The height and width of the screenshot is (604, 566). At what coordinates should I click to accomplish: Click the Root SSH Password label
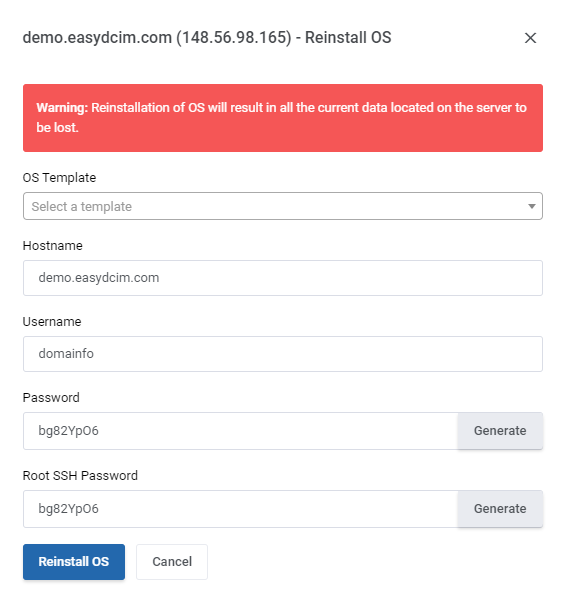(80, 475)
